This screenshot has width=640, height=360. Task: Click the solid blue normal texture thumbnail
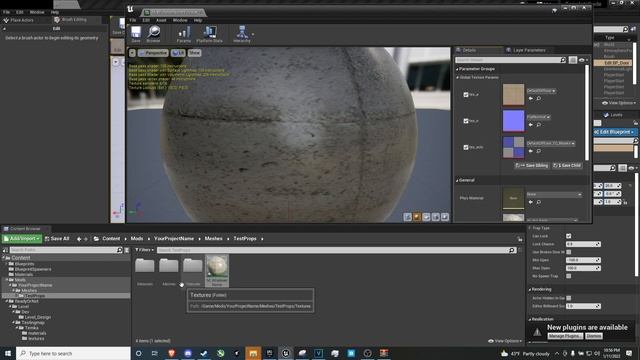click(x=513, y=121)
